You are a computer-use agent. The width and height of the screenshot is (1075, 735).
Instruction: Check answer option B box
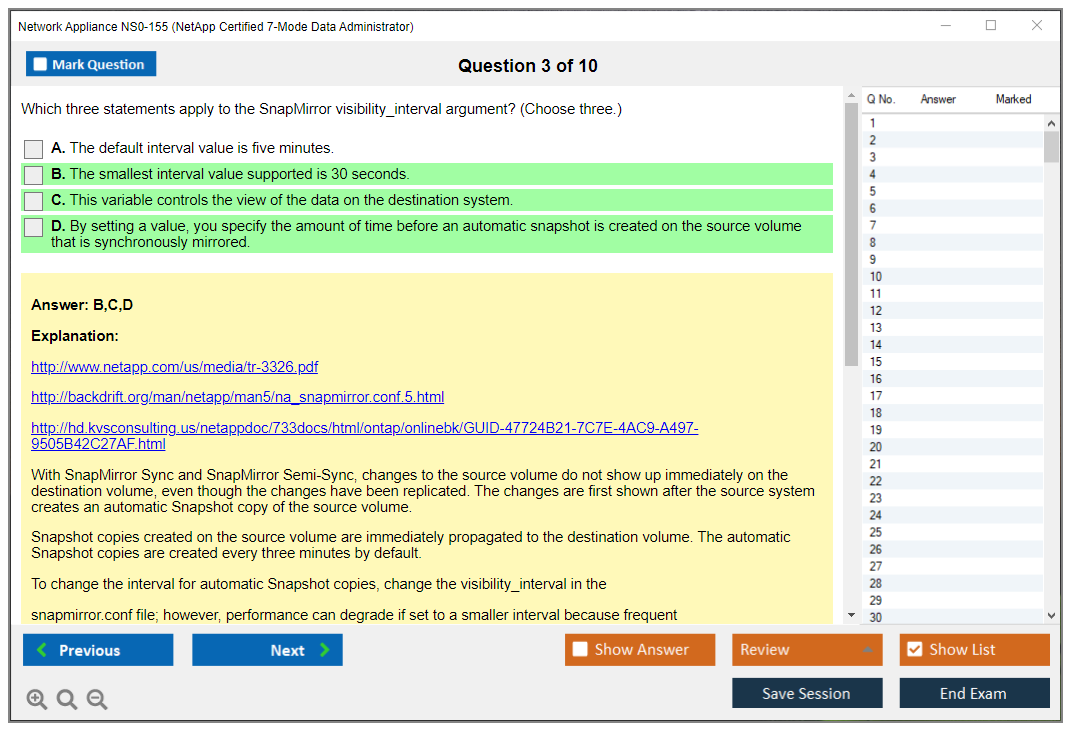(x=34, y=175)
